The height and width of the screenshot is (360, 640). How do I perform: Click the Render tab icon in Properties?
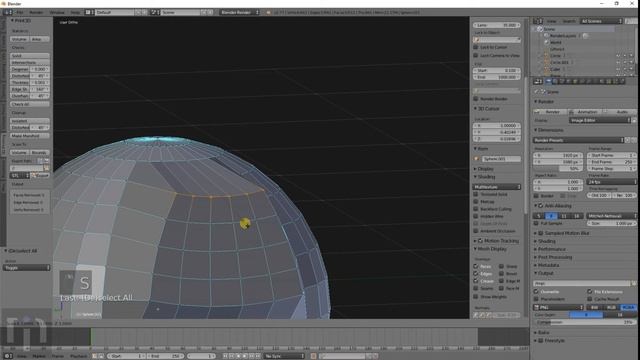click(549, 81)
